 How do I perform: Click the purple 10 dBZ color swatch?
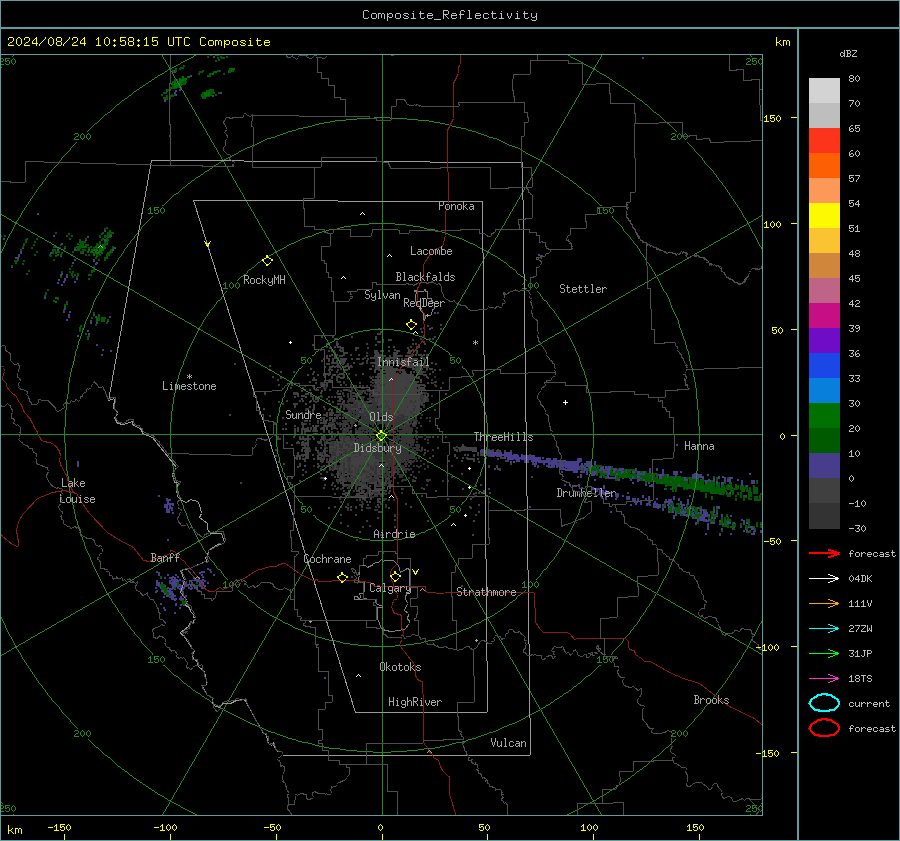coord(824,466)
